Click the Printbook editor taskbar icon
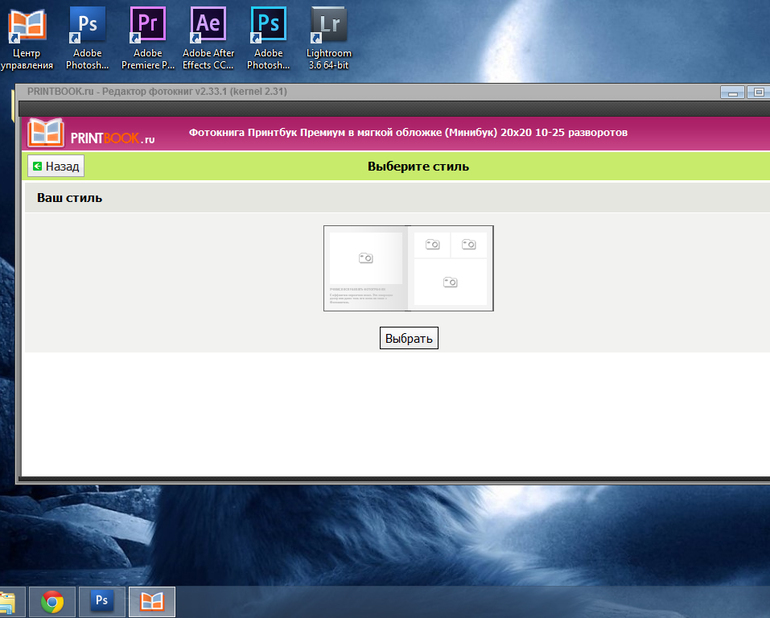 pyautogui.click(x=151, y=601)
